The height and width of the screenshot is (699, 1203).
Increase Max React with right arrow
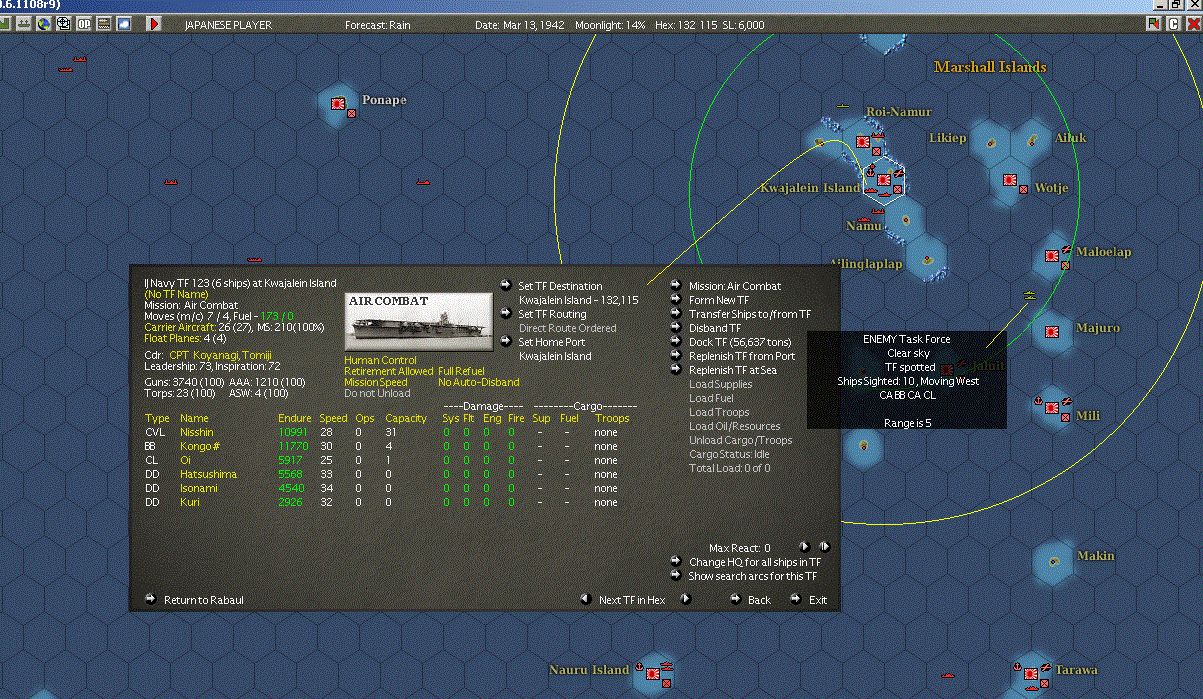coord(824,547)
